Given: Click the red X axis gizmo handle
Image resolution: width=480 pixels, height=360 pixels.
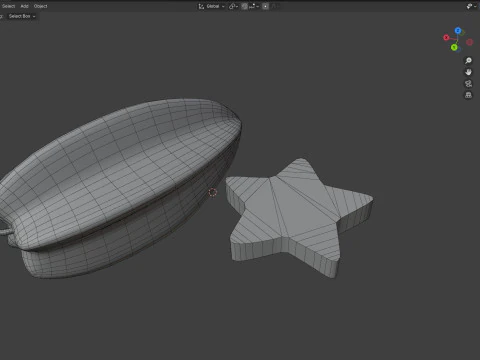Looking at the screenshot, I should coord(446,38).
